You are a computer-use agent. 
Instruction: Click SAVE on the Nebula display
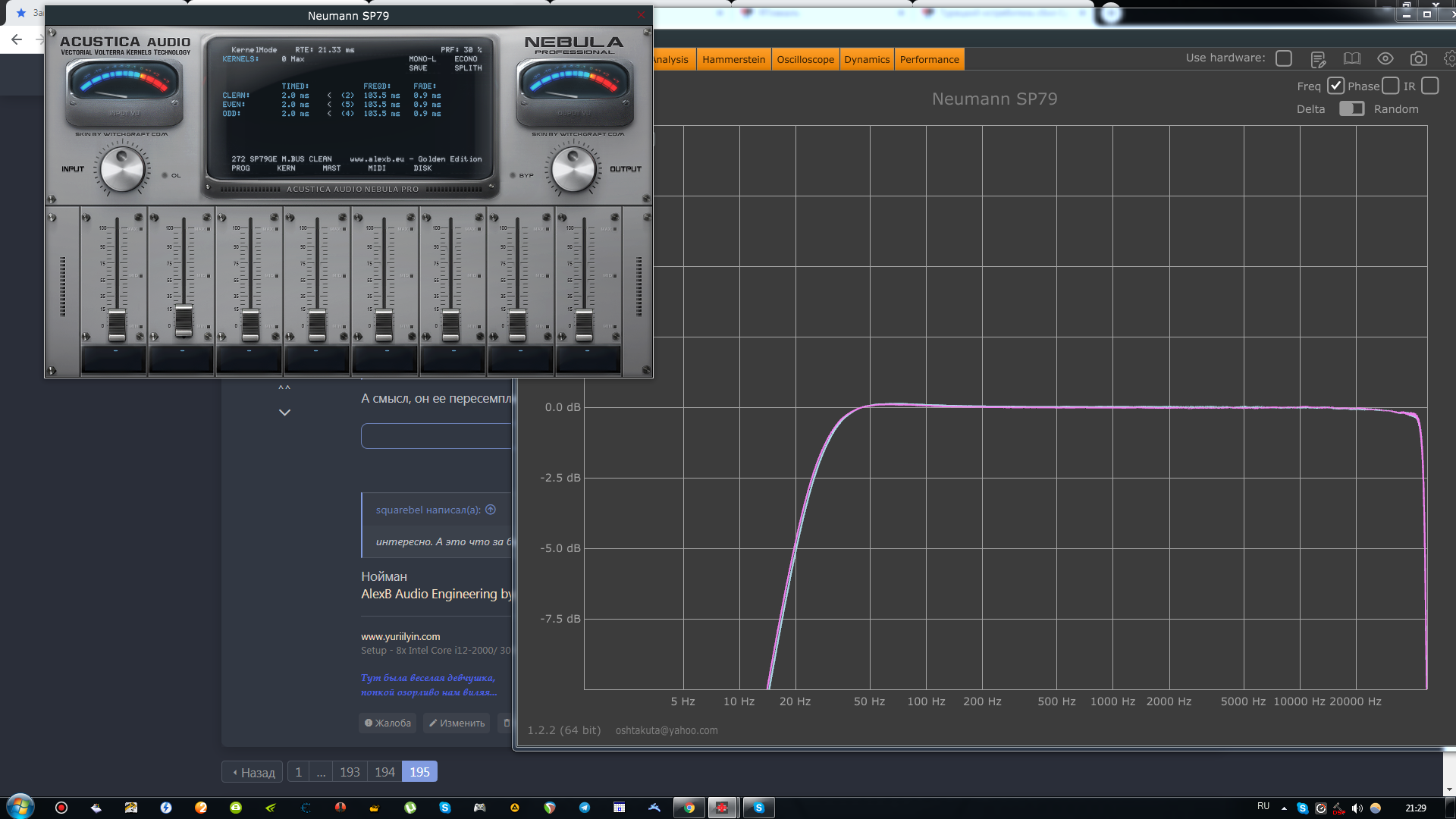pos(418,68)
